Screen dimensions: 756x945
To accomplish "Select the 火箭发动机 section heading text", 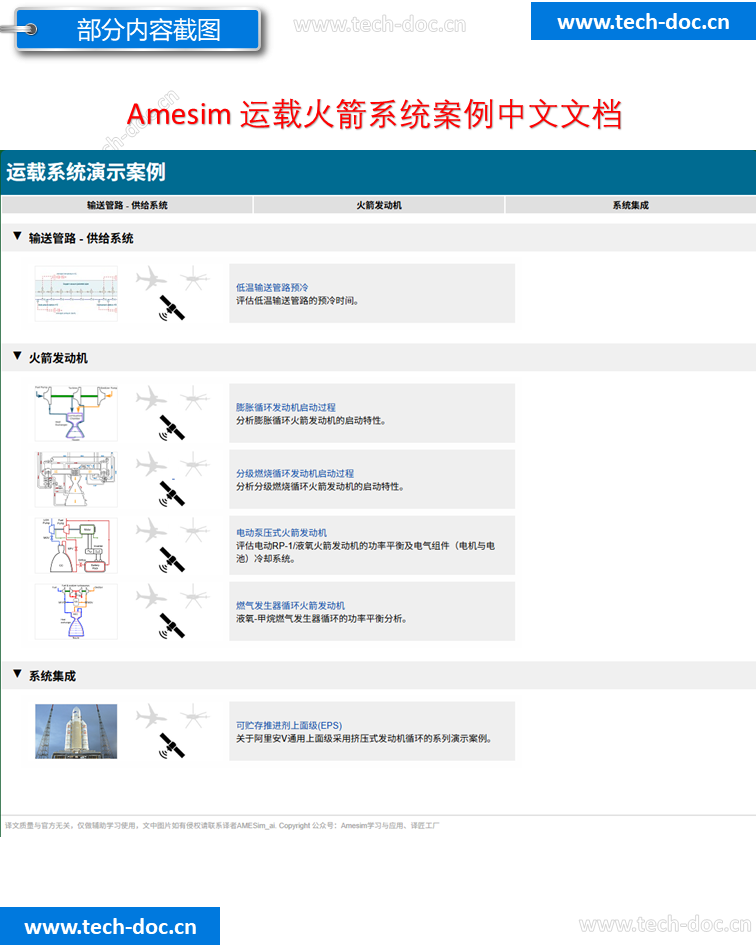I will [58, 358].
